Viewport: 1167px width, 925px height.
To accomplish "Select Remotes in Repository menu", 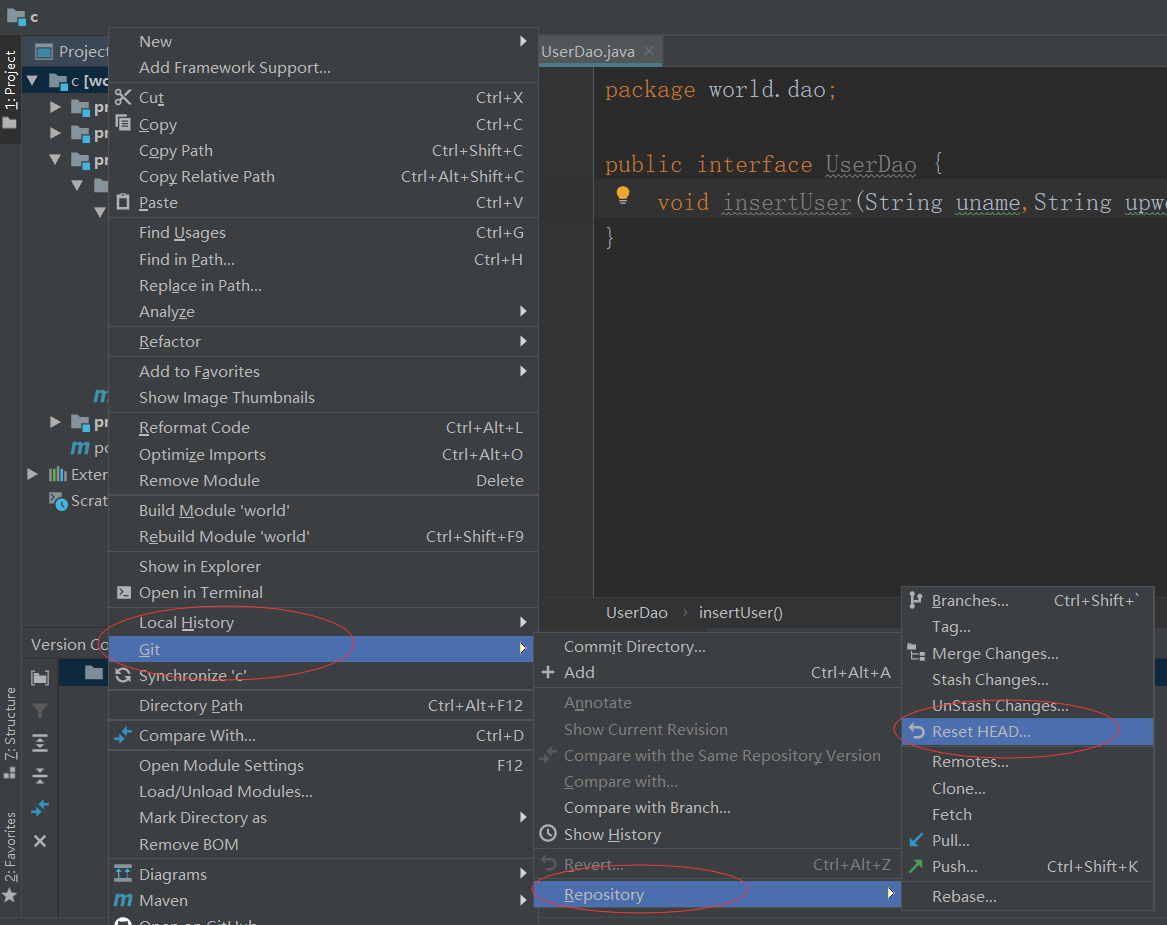I will [1027, 762].
